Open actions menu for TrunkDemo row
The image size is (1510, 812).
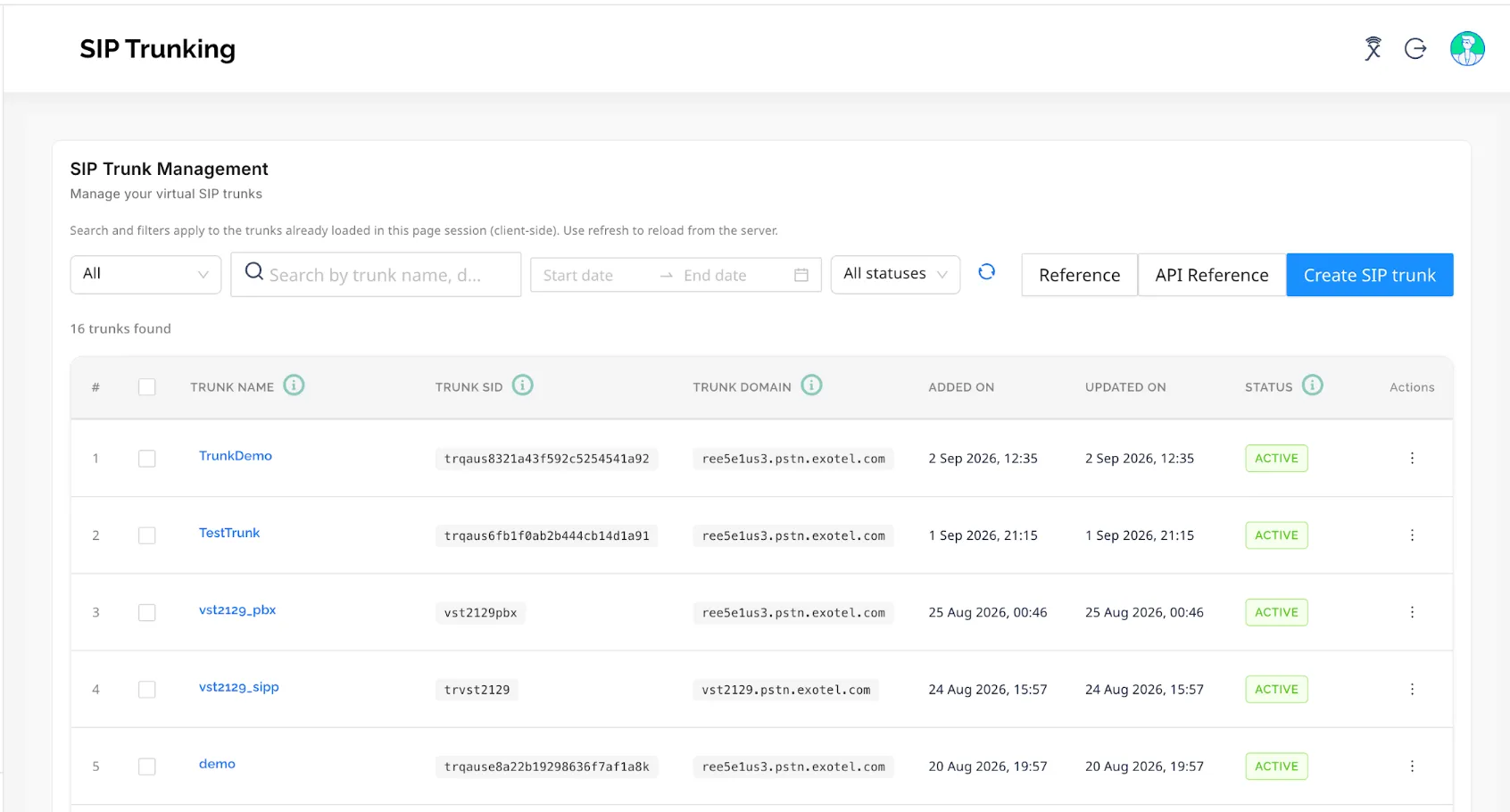pos(1412,458)
